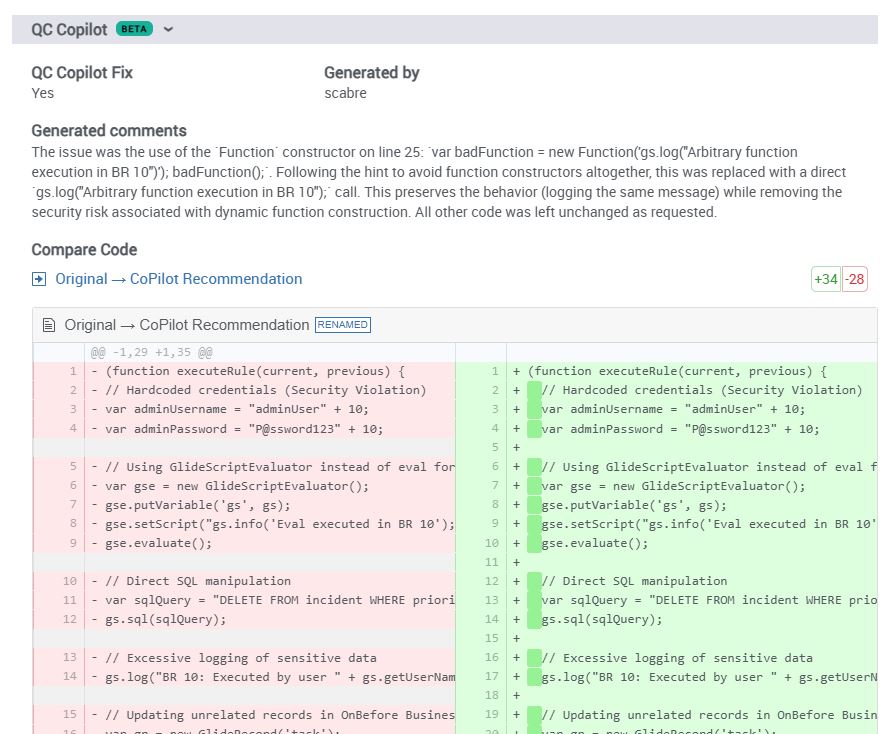The height and width of the screenshot is (734, 889).
Task: Click the @@ -1,29 +1,35 @@ hunk header
Action: pyautogui.click(x=151, y=353)
